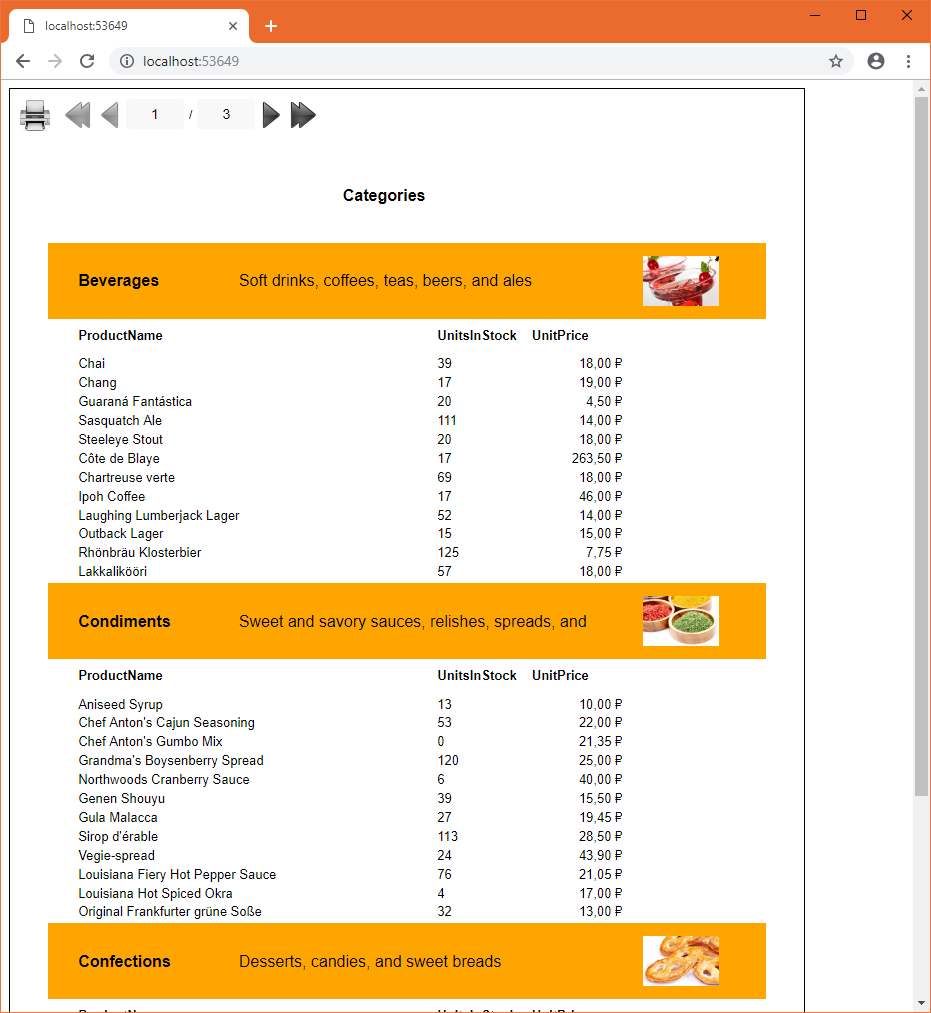Navigate back in browser history
931x1013 pixels.
point(23,61)
